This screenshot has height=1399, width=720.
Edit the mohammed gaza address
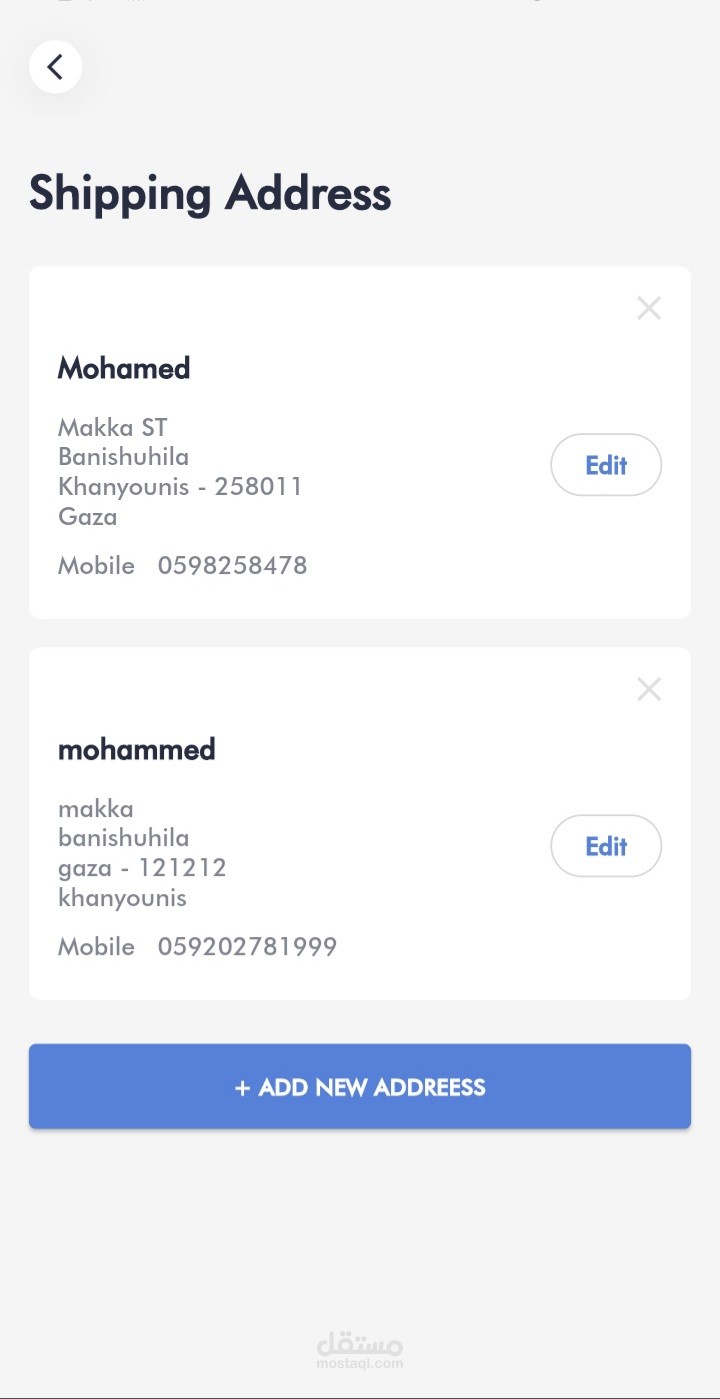pyautogui.click(x=606, y=846)
